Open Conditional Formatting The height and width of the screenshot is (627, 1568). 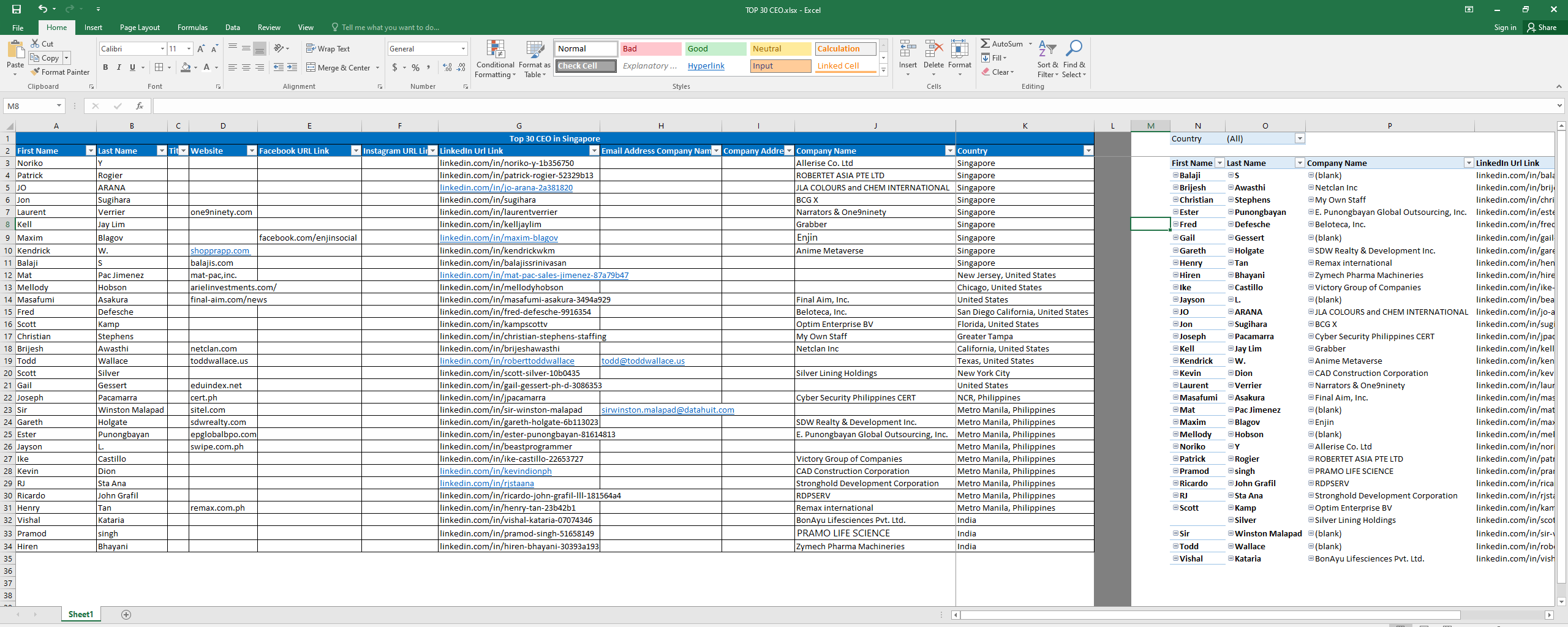(x=496, y=59)
